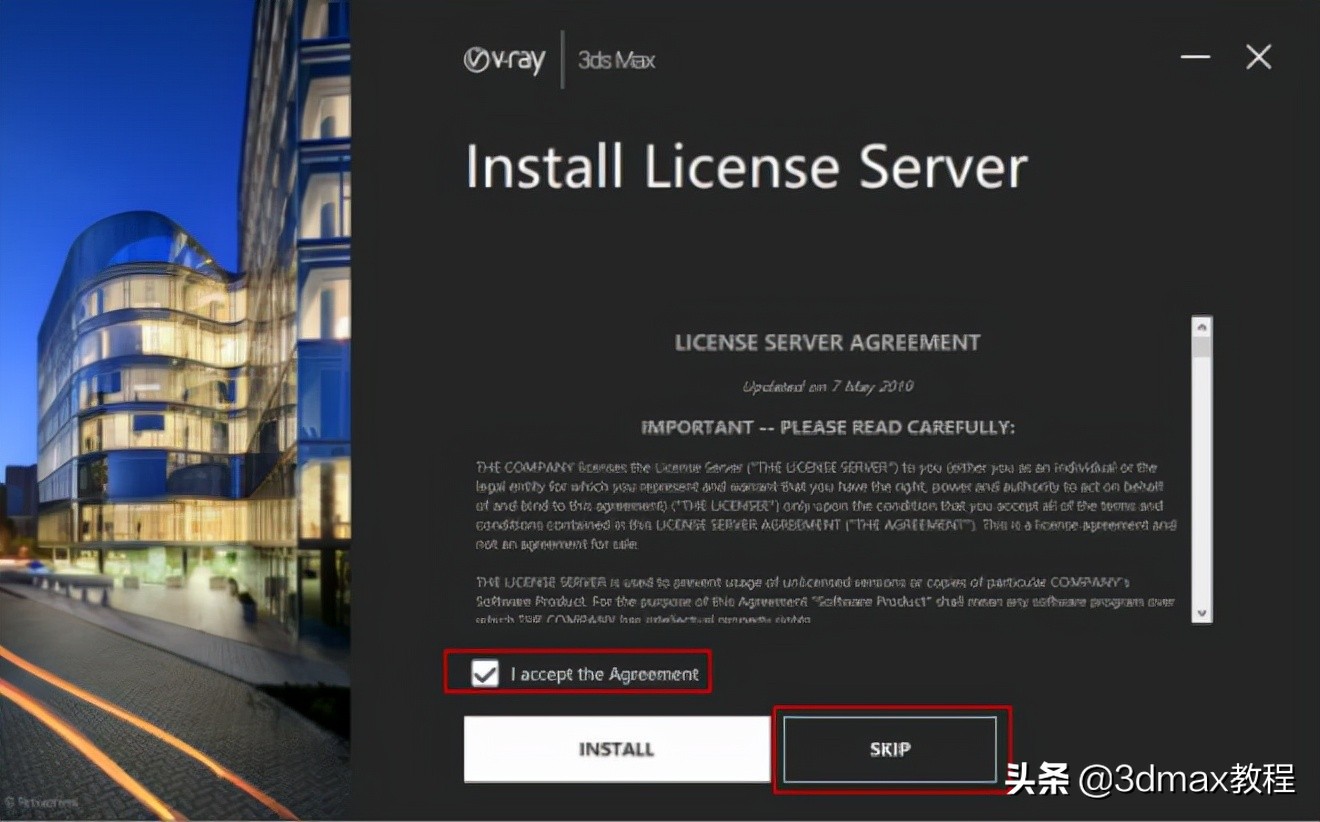Click the scrollbar thumb on the agreement text
This screenshot has height=822, width=1320.
(x=1202, y=346)
